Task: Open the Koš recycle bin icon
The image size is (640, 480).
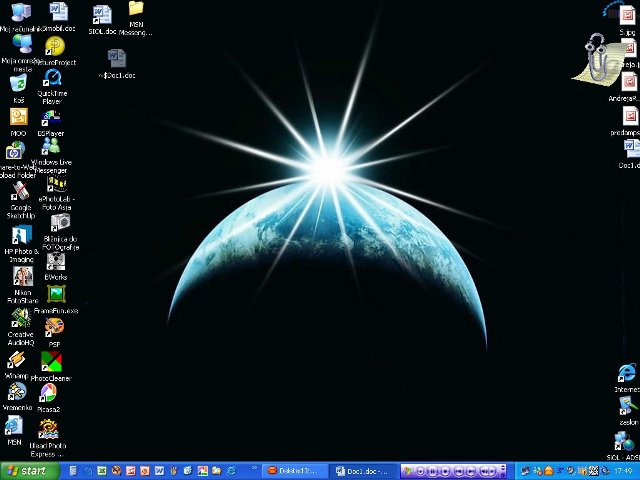Action: tap(19, 83)
